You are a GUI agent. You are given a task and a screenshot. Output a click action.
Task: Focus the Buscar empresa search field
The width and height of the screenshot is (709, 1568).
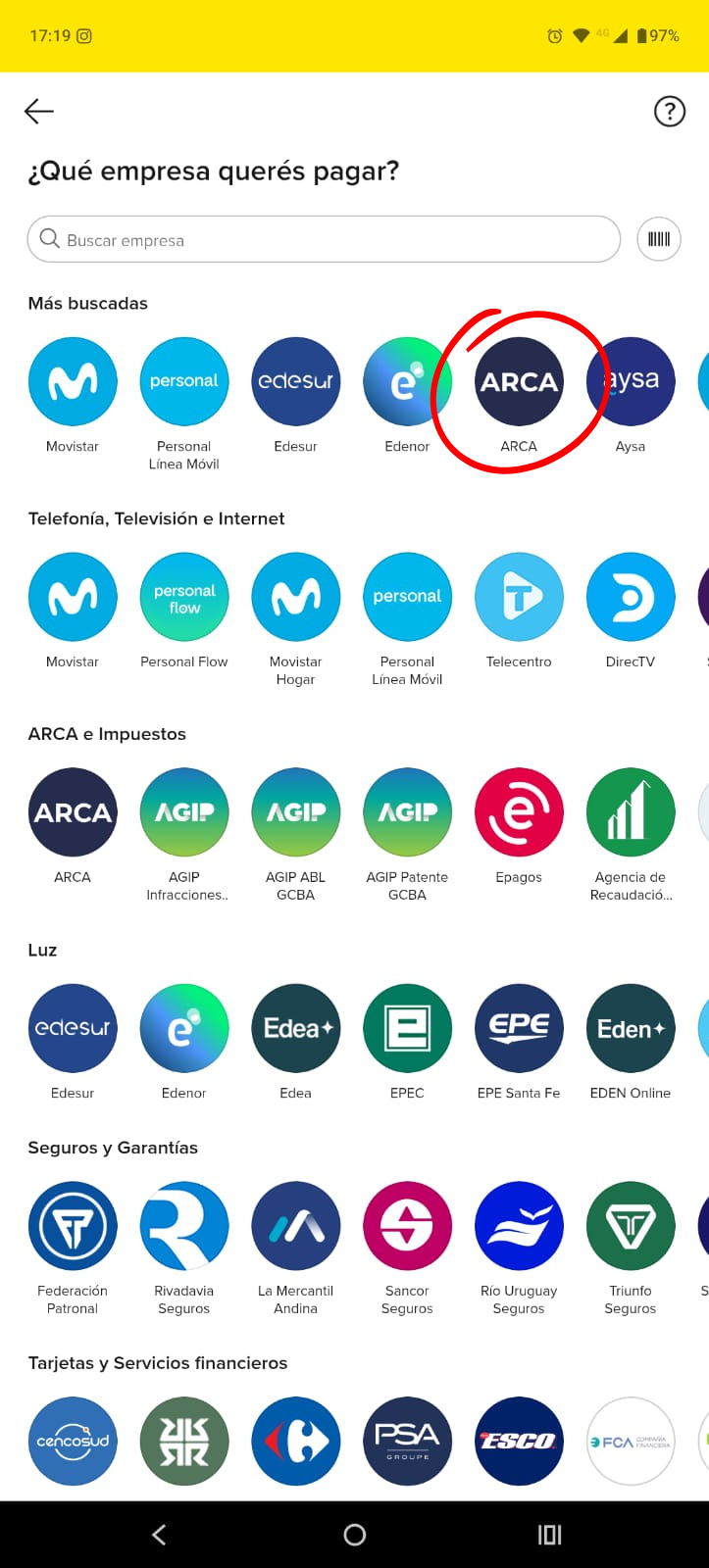[x=325, y=239]
